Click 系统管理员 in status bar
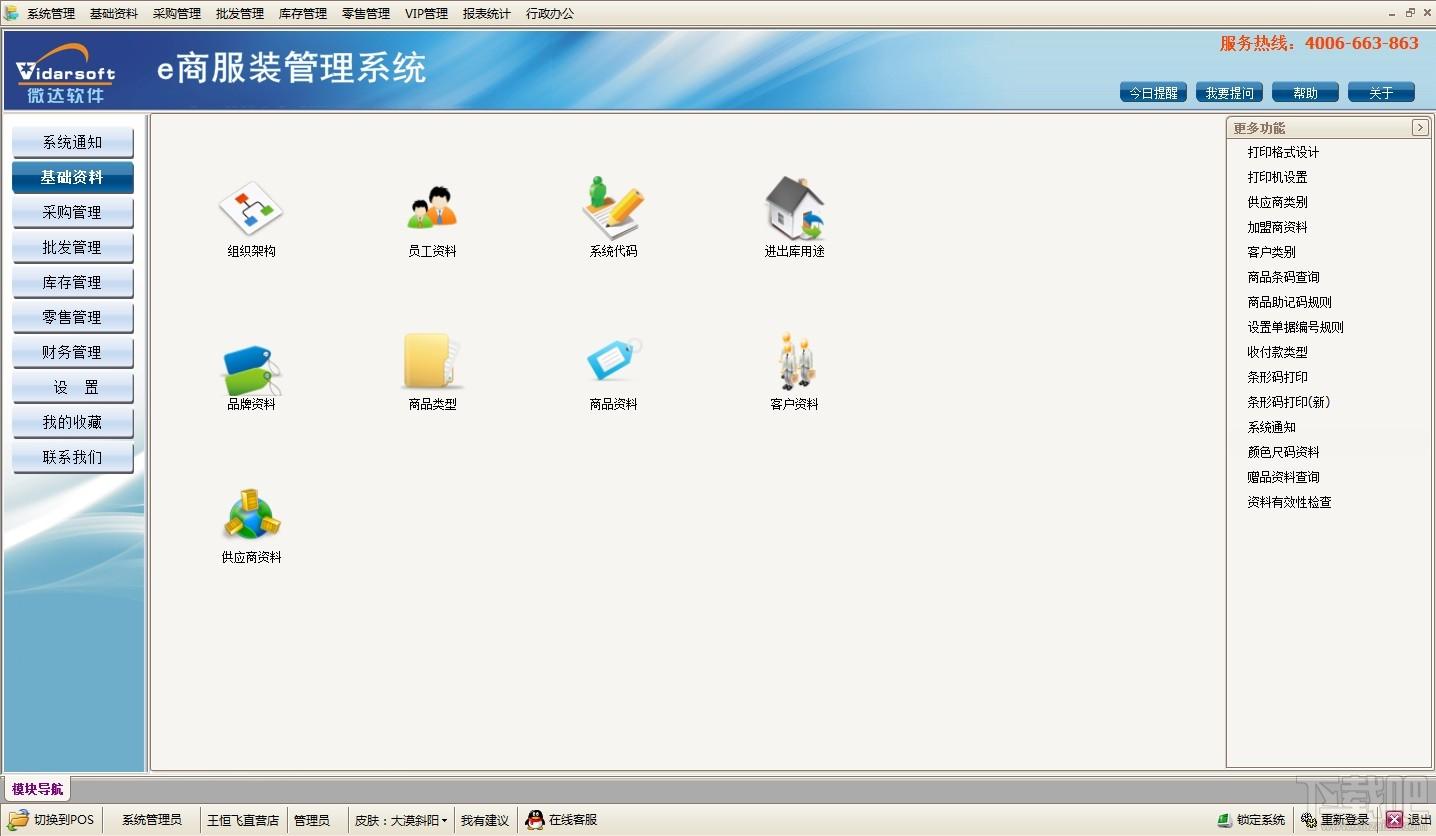Screen dimensions: 1436x836 click(152, 820)
